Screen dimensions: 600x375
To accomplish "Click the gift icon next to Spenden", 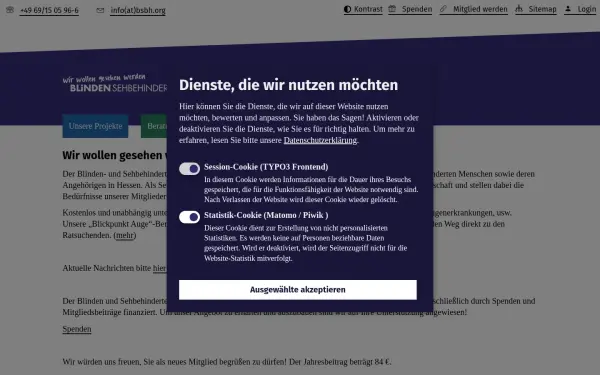I will 392,9.
